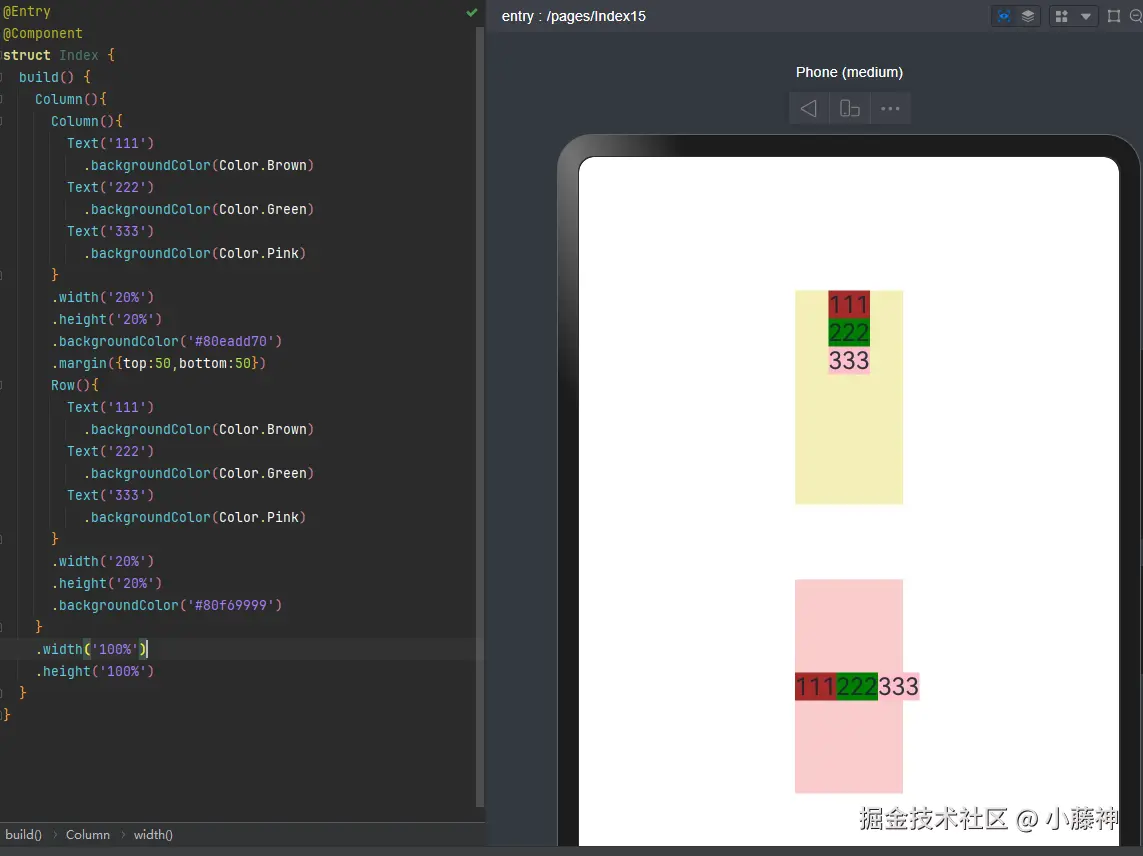Click the green checkmark inspection indicator

472,12
